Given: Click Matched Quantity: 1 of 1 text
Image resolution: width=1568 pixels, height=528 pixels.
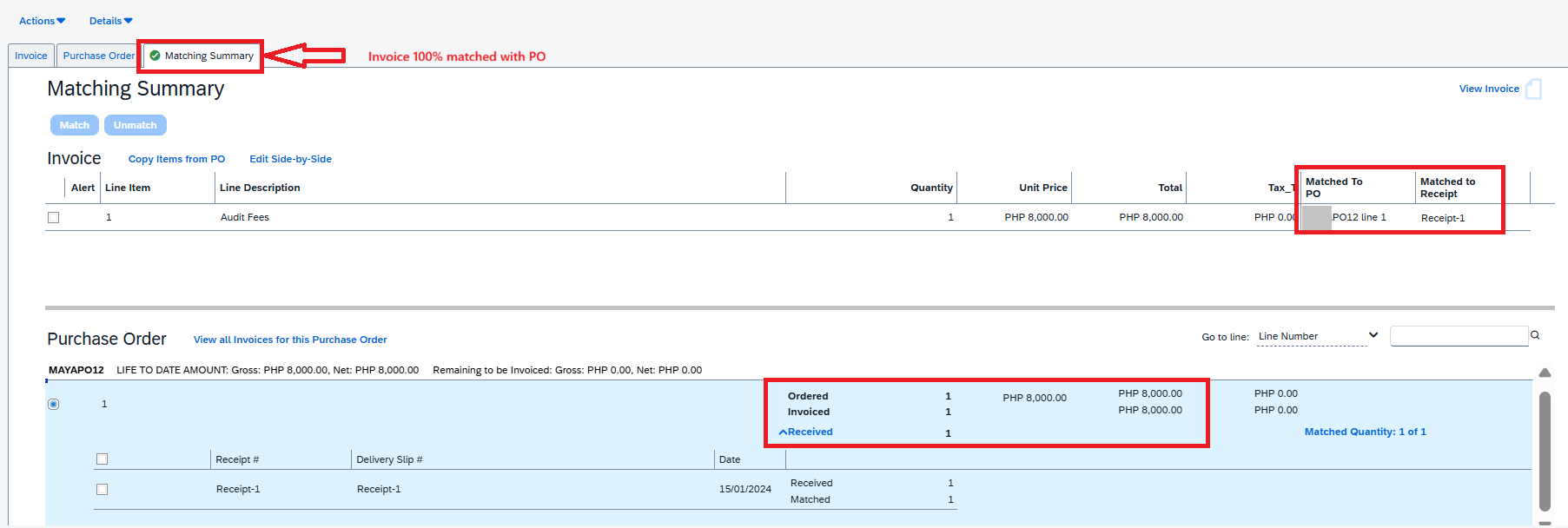Looking at the screenshot, I should pos(1365,432).
